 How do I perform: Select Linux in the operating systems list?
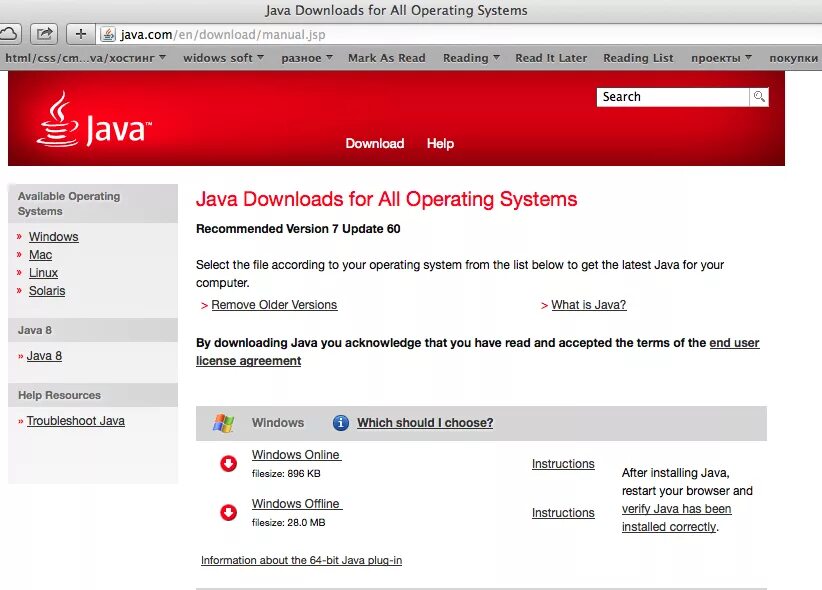pos(43,273)
